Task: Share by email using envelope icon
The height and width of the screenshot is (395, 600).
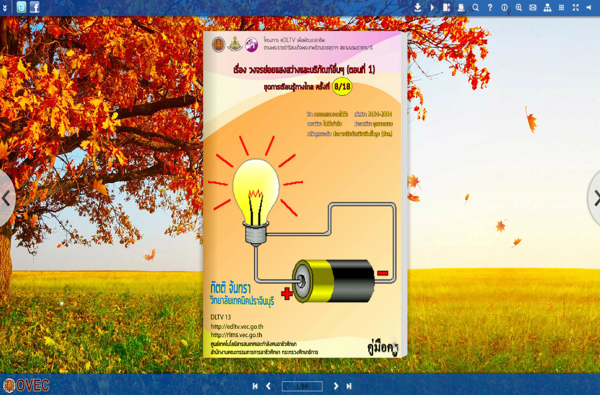Action: click(533, 7)
